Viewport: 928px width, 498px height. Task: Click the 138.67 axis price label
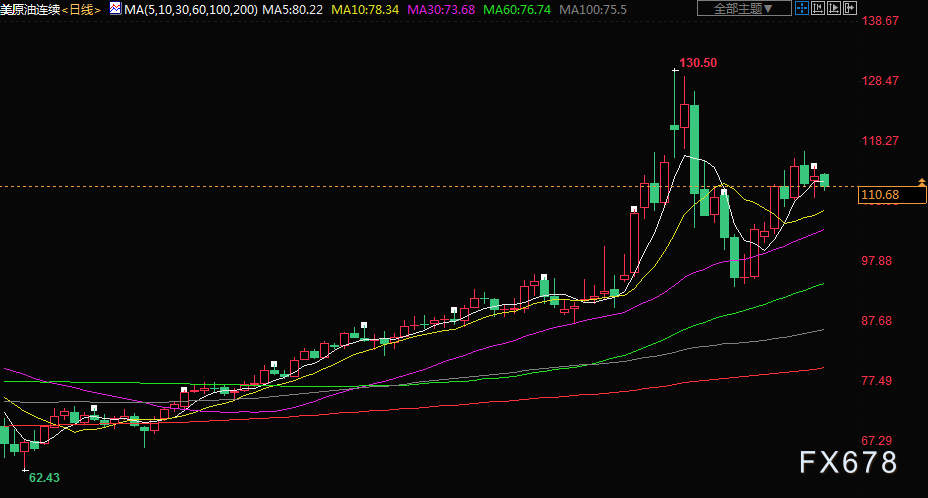[880, 21]
